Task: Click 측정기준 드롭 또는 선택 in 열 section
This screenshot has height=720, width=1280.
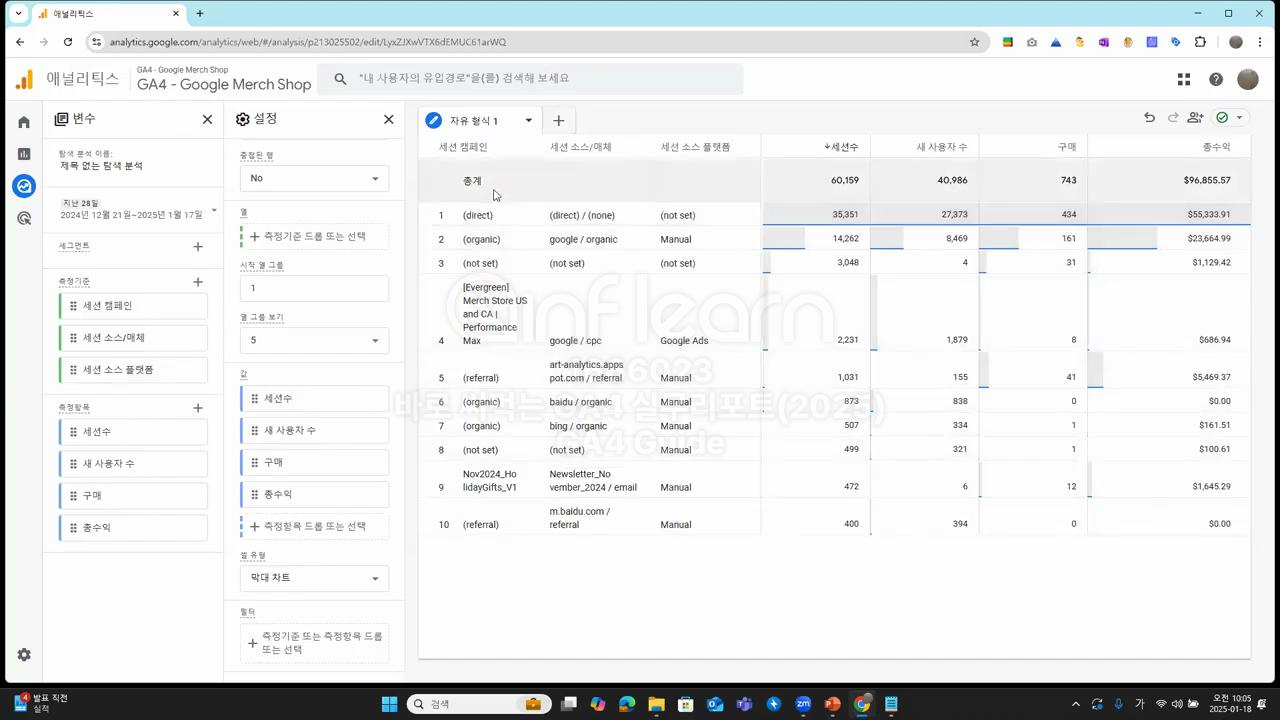Action: click(314, 236)
